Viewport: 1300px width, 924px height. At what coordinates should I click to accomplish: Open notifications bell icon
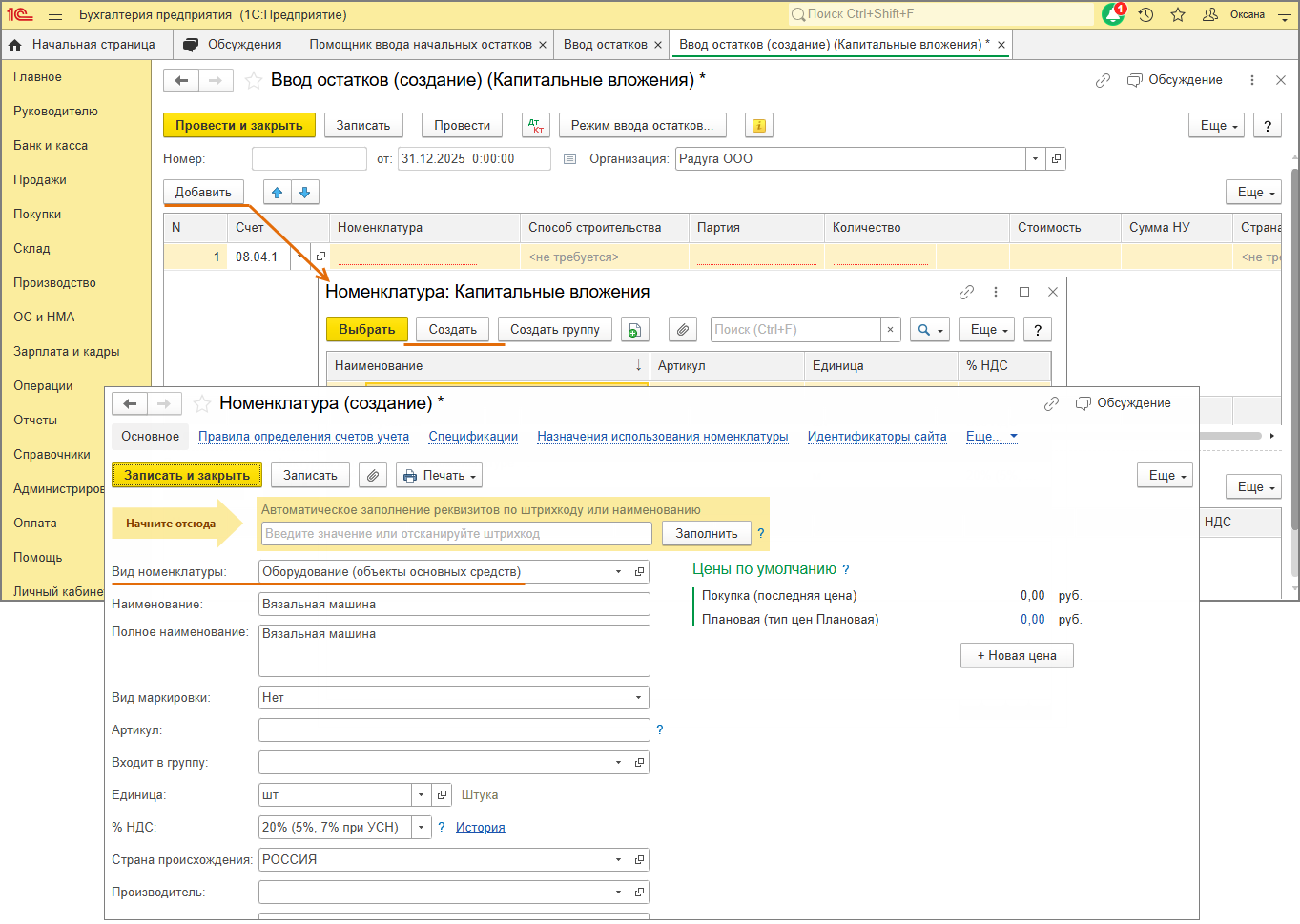1113,14
